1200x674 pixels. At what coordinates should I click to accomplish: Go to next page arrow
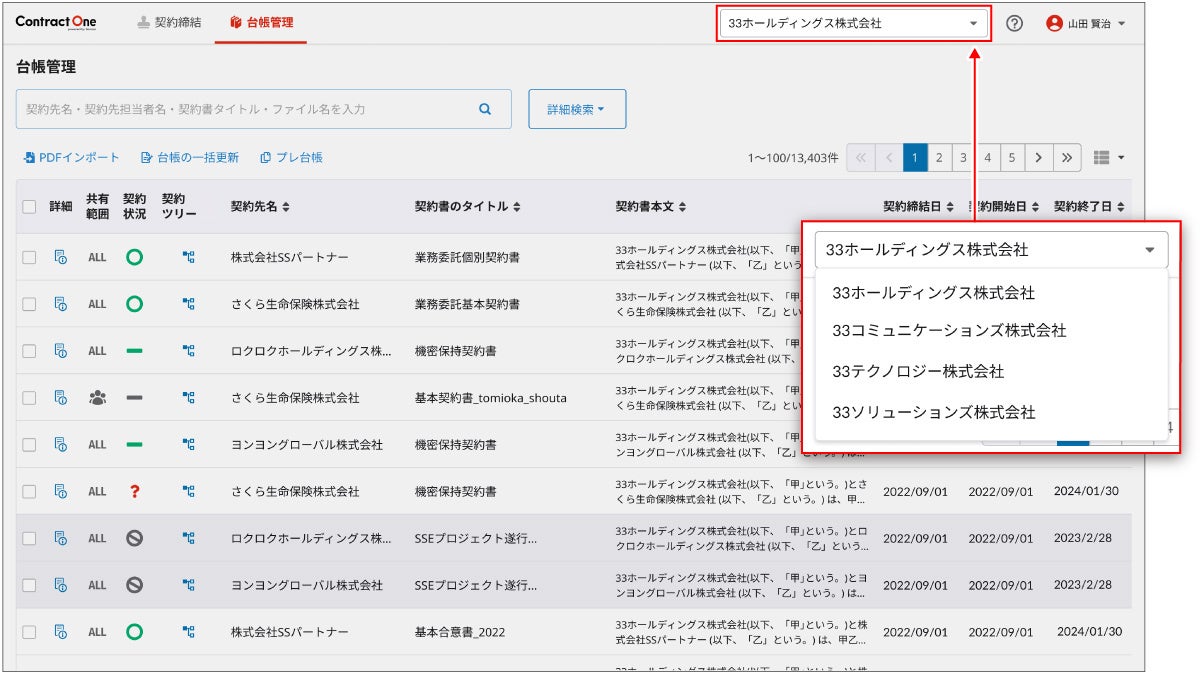[x=1039, y=158]
